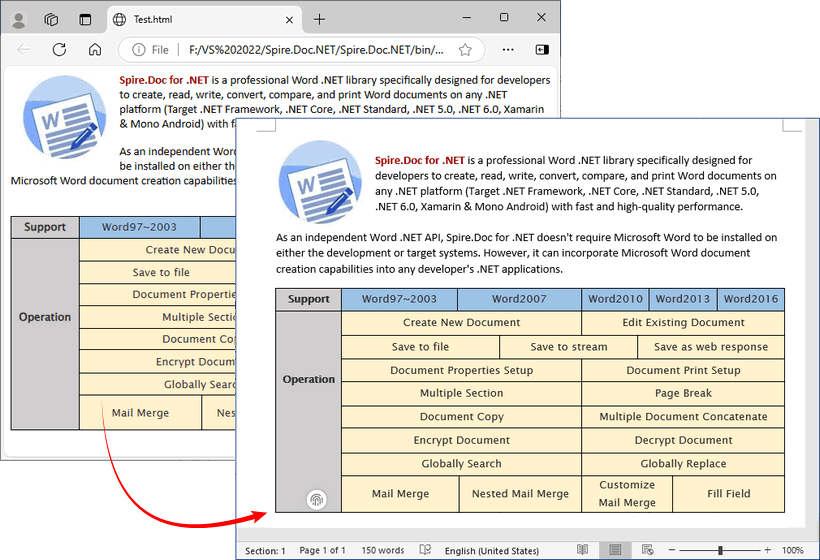This screenshot has height=560, width=820.
Task: Switch to Read Mode view
Action: click(582, 550)
